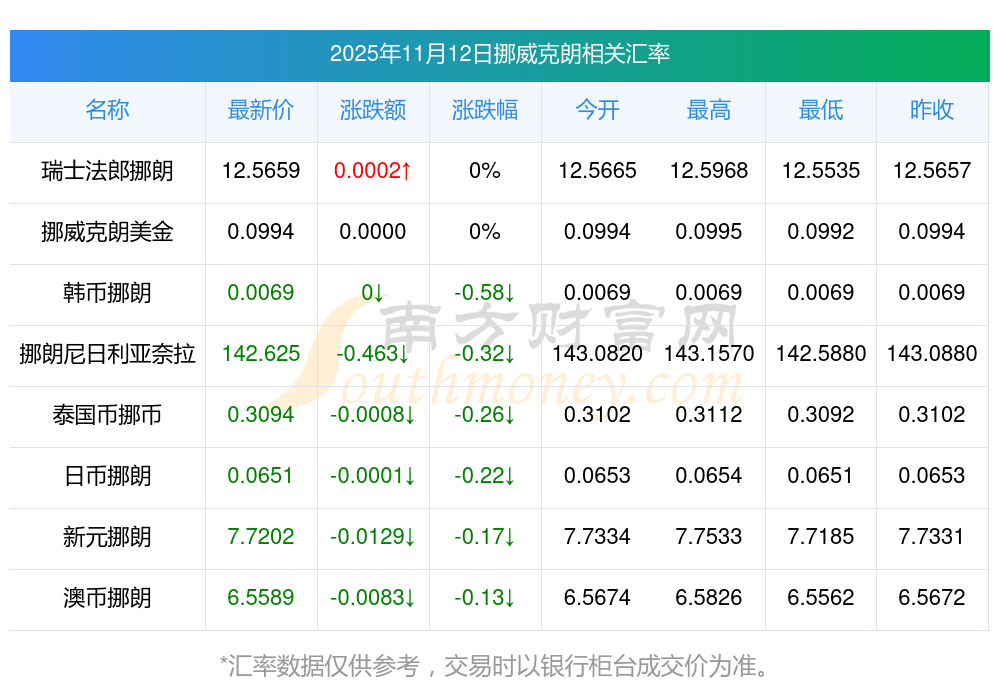
Task: Click the 昨收 column header
Action: (932, 111)
